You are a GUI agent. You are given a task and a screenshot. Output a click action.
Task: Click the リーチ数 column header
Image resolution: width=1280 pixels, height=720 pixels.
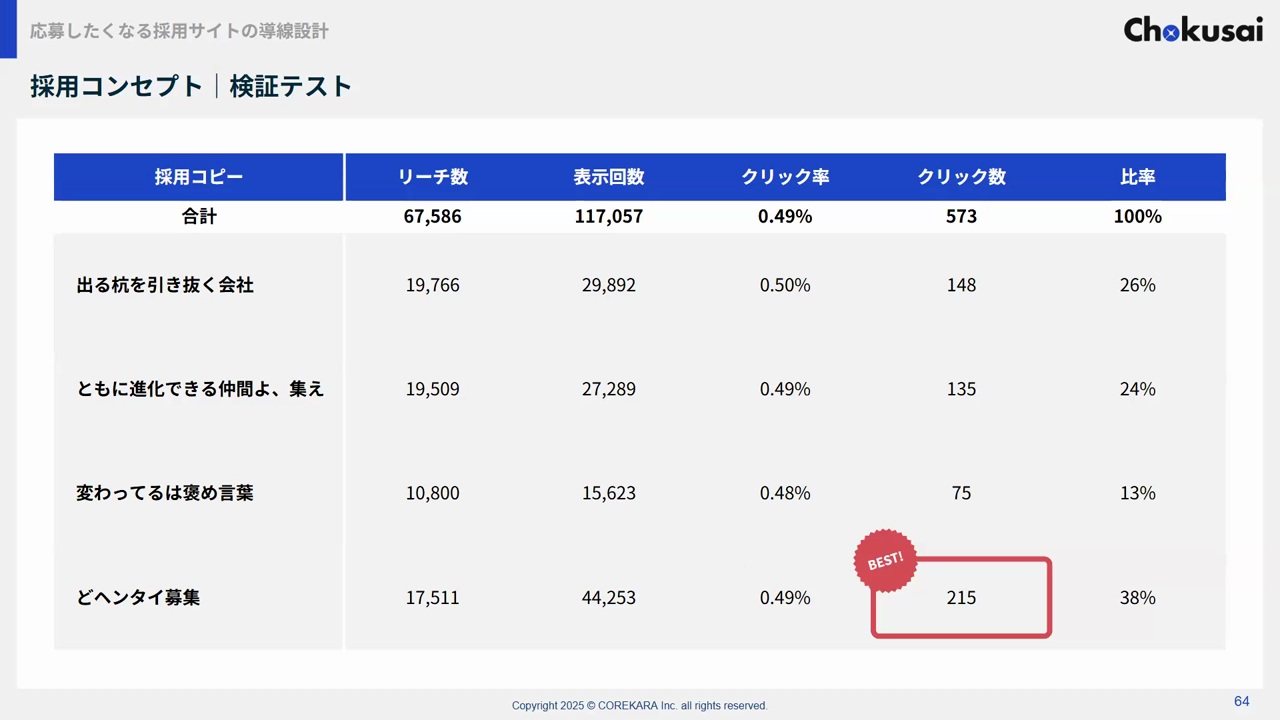[x=433, y=177]
